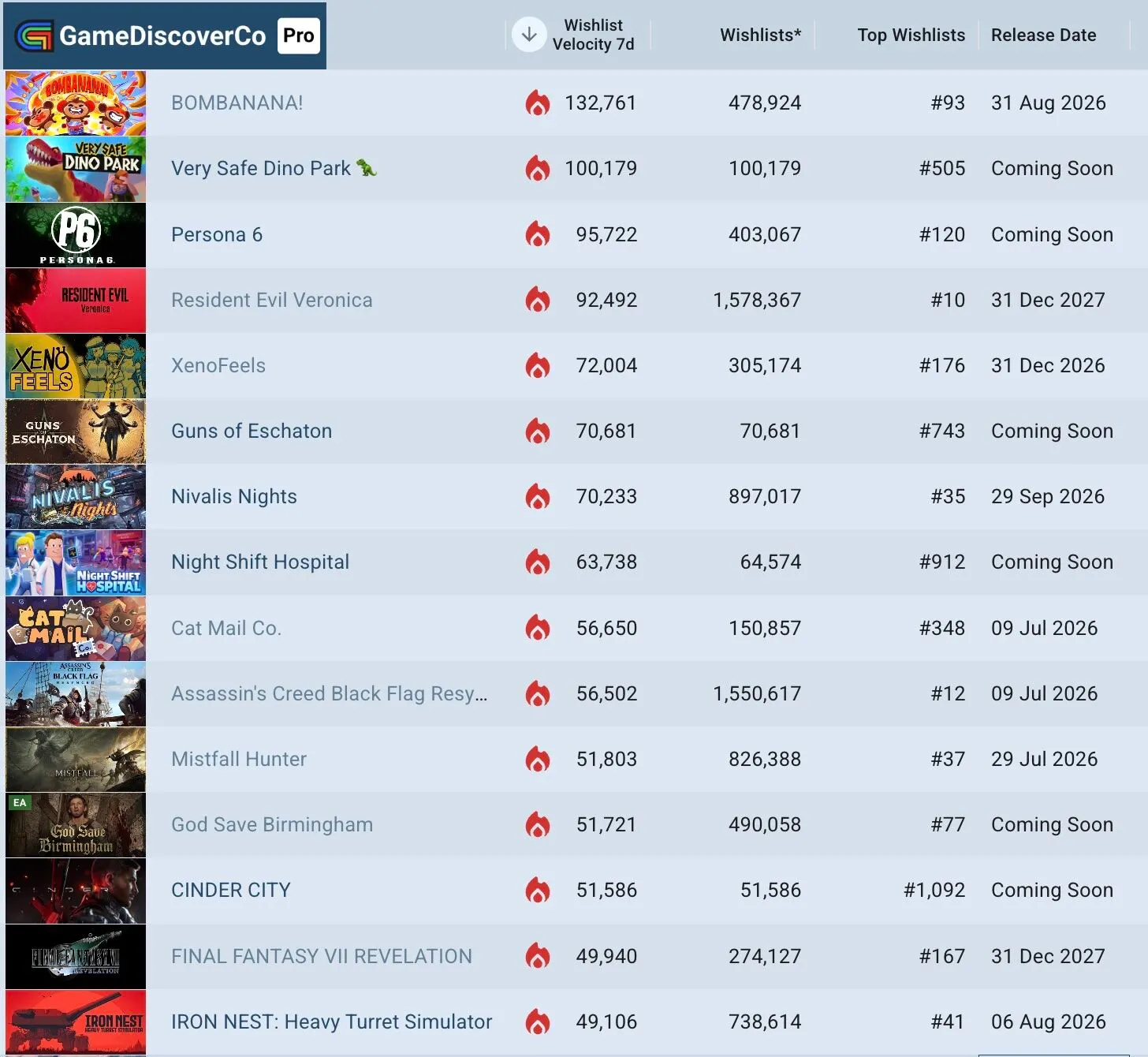Click the flame icon in God Save Birmingham row
1148x1057 pixels.
[538, 824]
